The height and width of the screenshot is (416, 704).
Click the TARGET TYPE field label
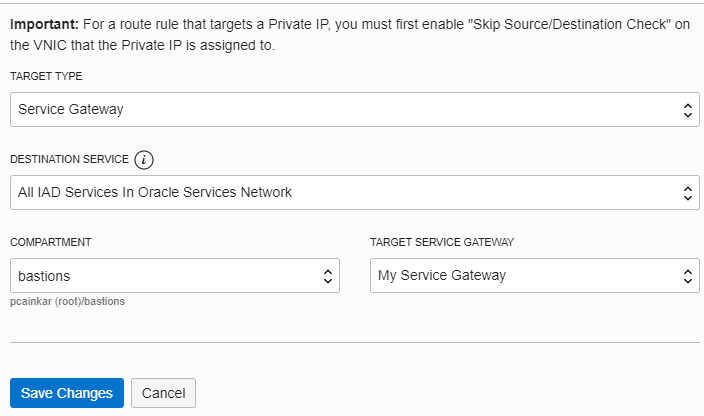coord(46,77)
